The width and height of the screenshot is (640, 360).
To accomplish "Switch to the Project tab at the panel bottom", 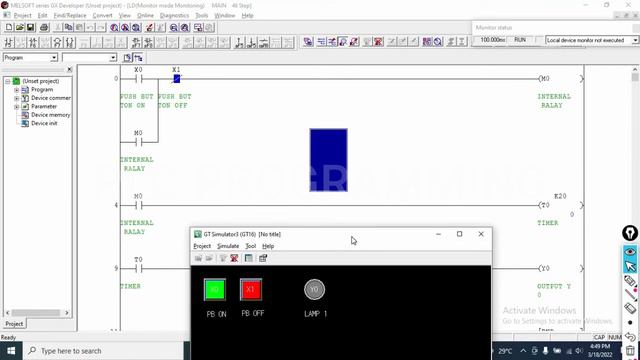I will point(14,324).
